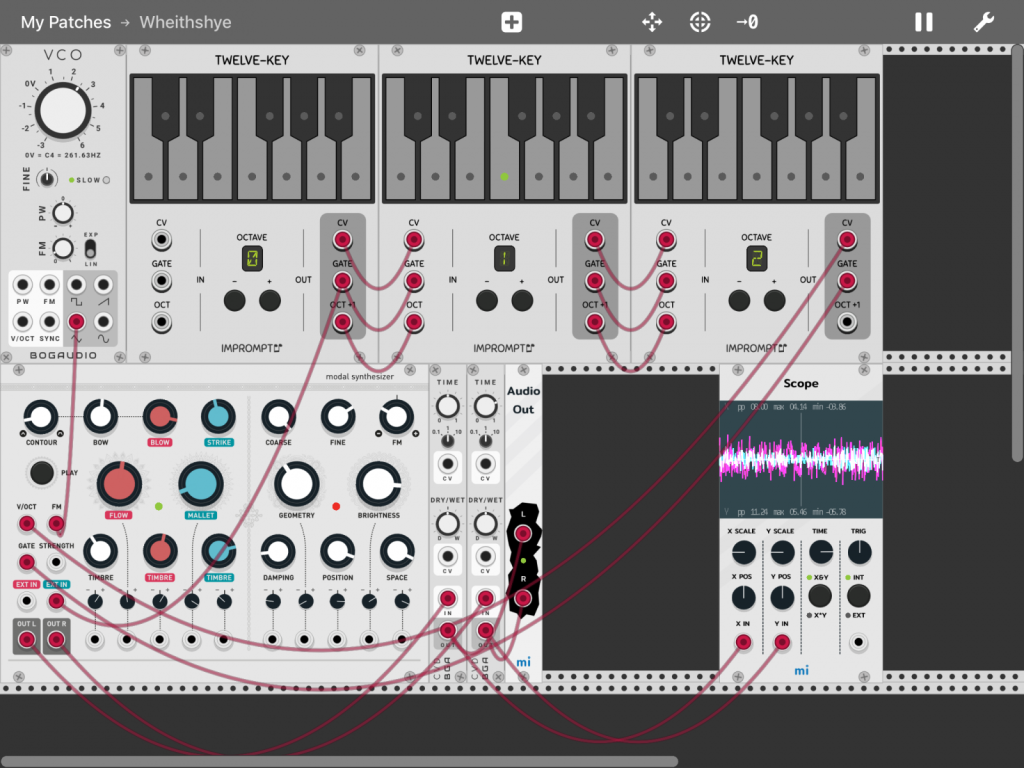Screen dimensions: 1024x768
Task: Decrease octave on the first Twelve-Key
Action: click(234, 300)
